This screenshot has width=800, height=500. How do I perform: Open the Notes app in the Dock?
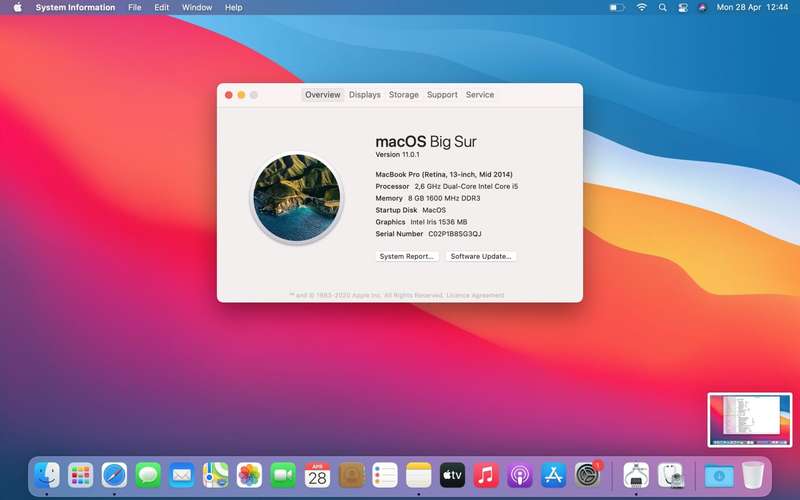tap(418, 476)
